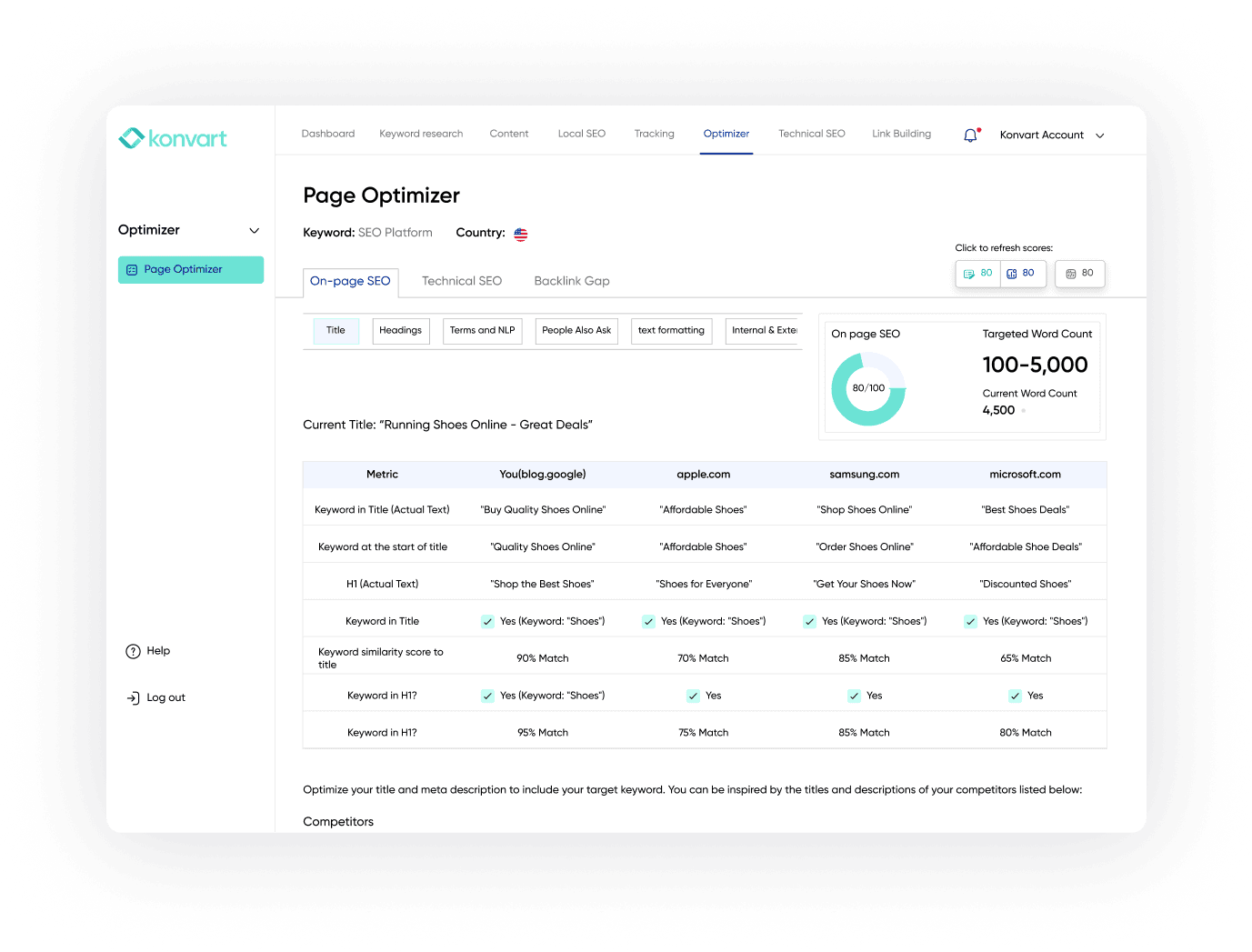Open the Backlink Gap tab

pyautogui.click(x=572, y=282)
